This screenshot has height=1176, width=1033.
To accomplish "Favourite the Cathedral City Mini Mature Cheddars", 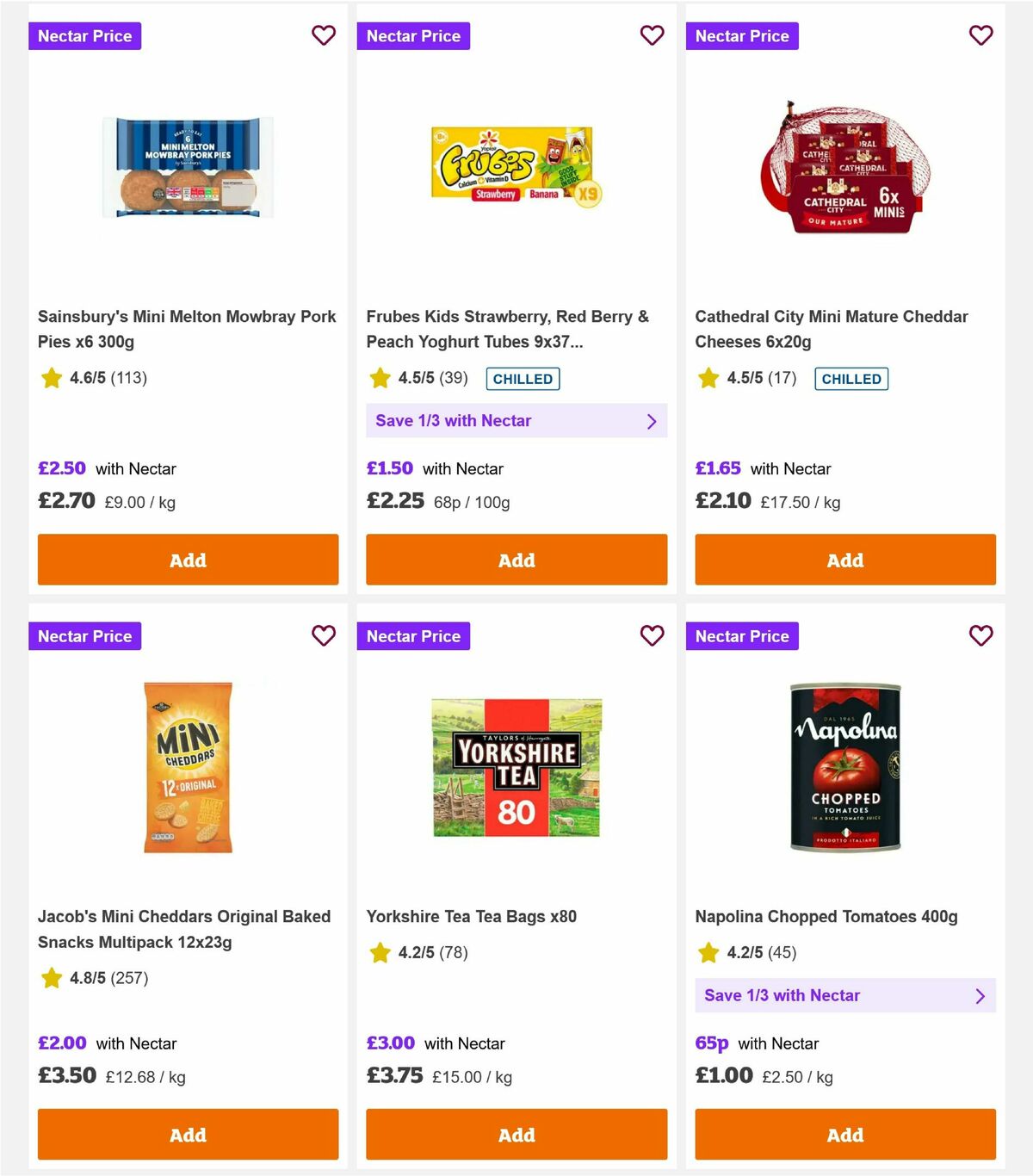I will [980, 35].
